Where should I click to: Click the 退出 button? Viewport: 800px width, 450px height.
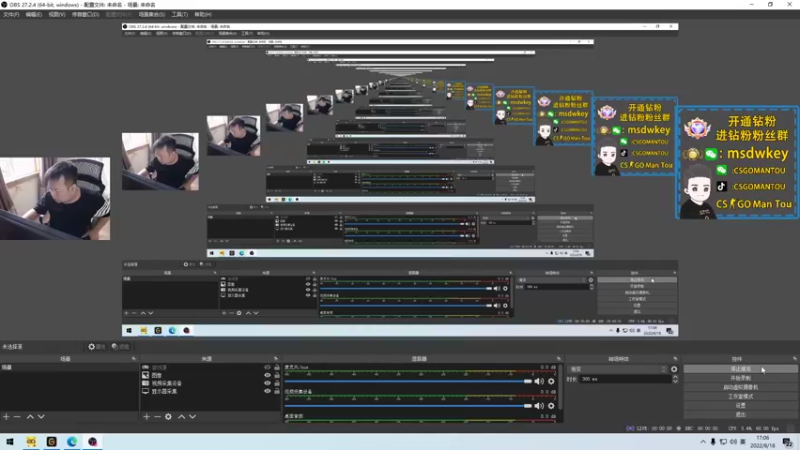740,414
